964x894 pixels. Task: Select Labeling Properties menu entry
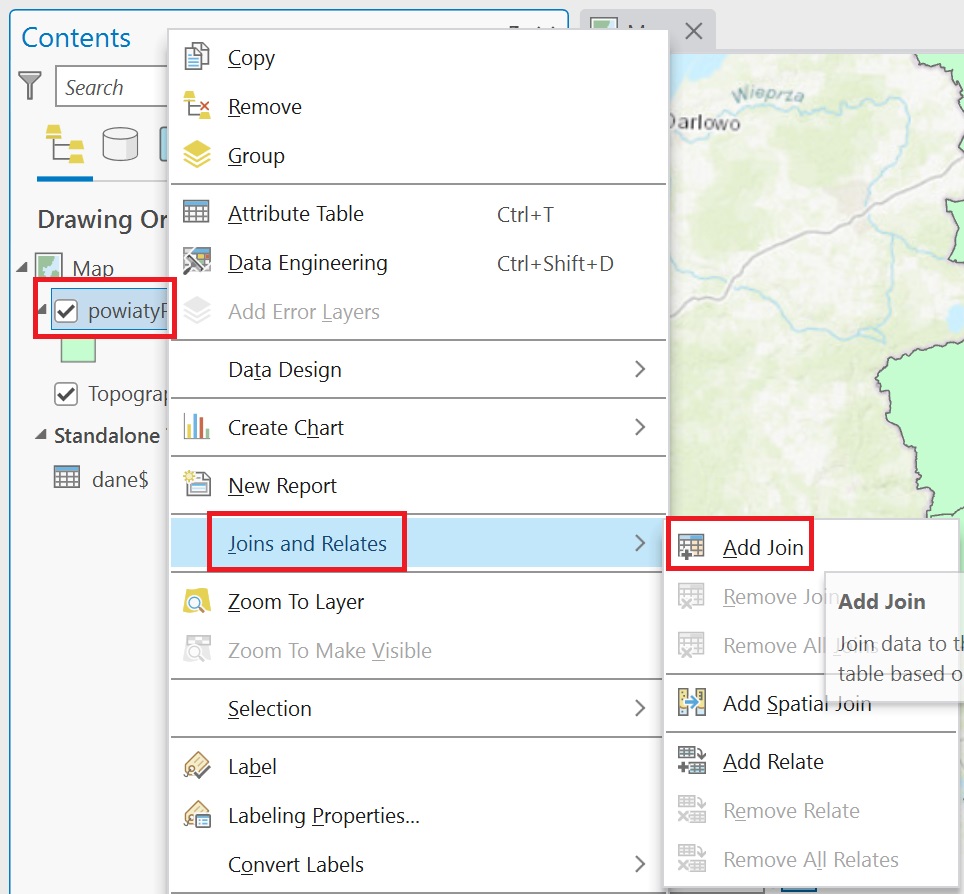pos(323,815)
